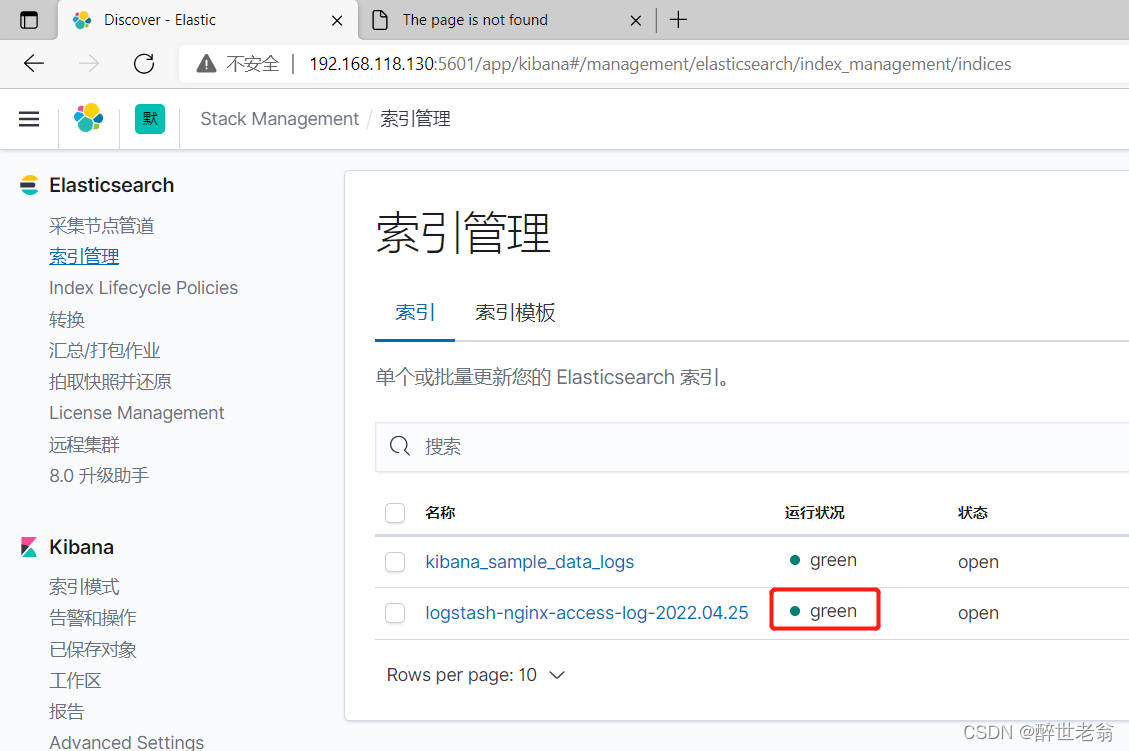Open 8.0 升级助手 in sidebar
Screen dimensions: 1129x751
99,475
